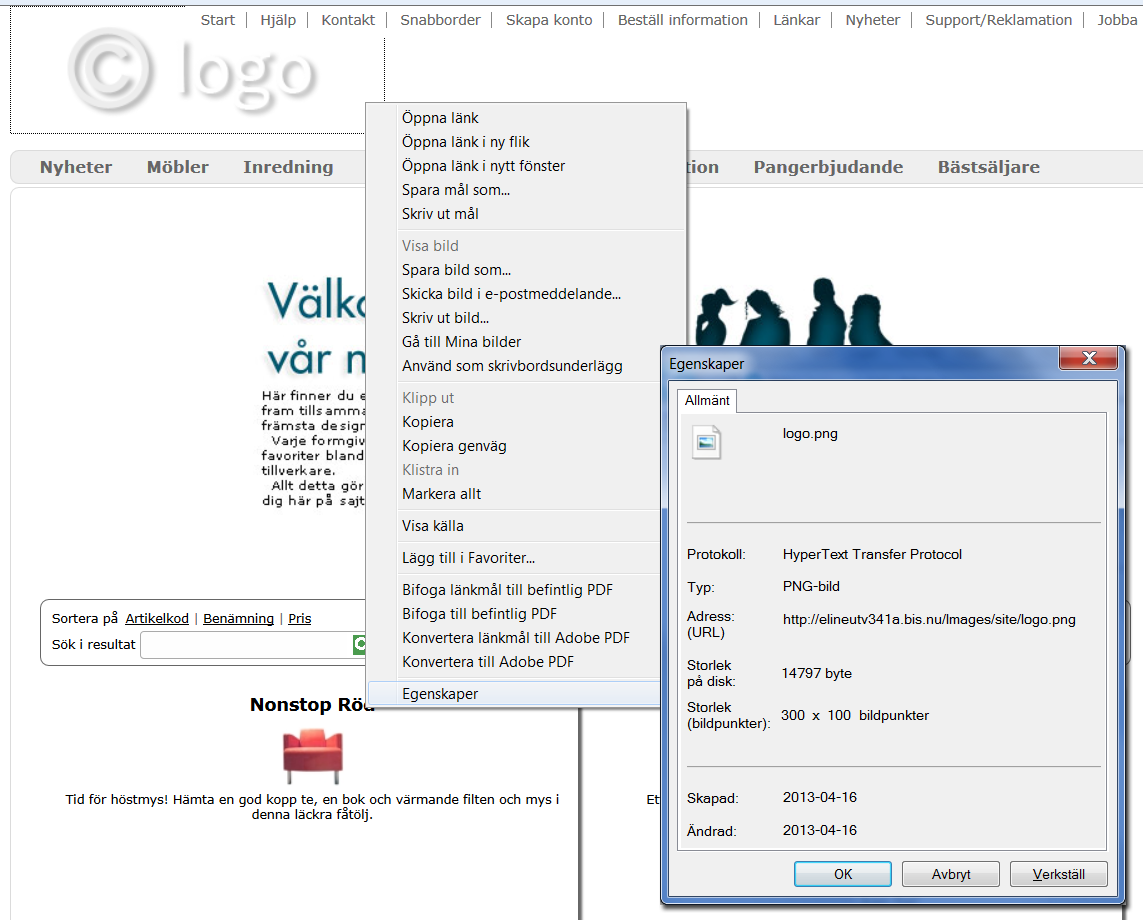Click the HyperText Transfer Protocol value

coord(872,554)
